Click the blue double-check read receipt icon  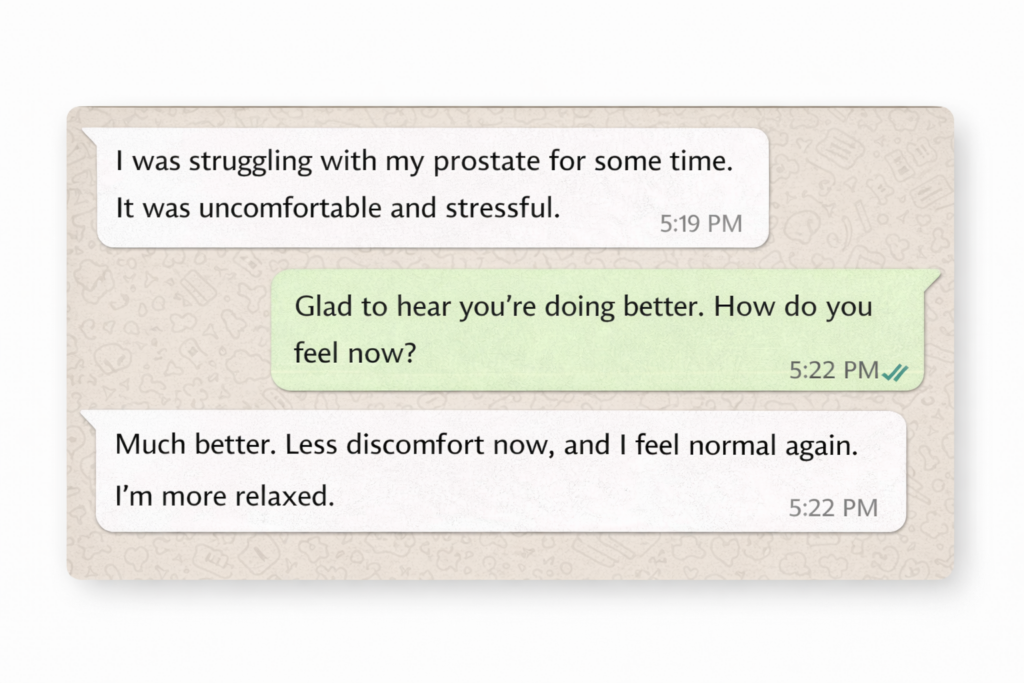click(x=896, y=372)
